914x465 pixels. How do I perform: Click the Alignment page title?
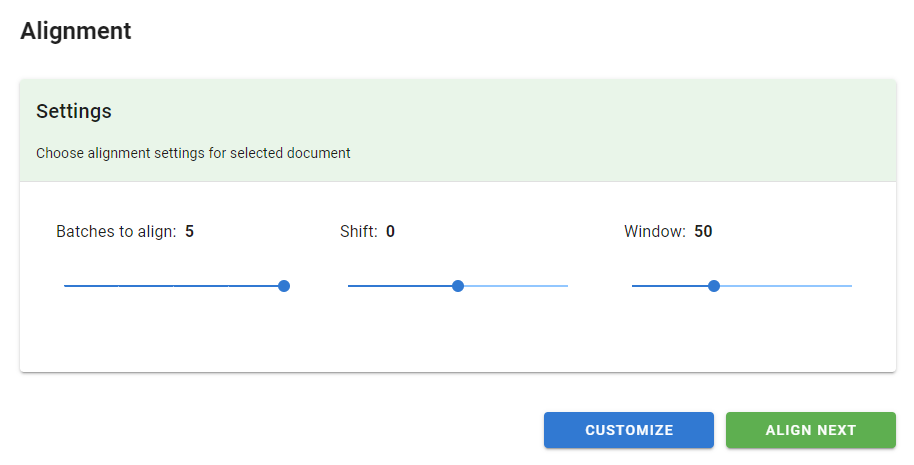(x=76, y=31)
